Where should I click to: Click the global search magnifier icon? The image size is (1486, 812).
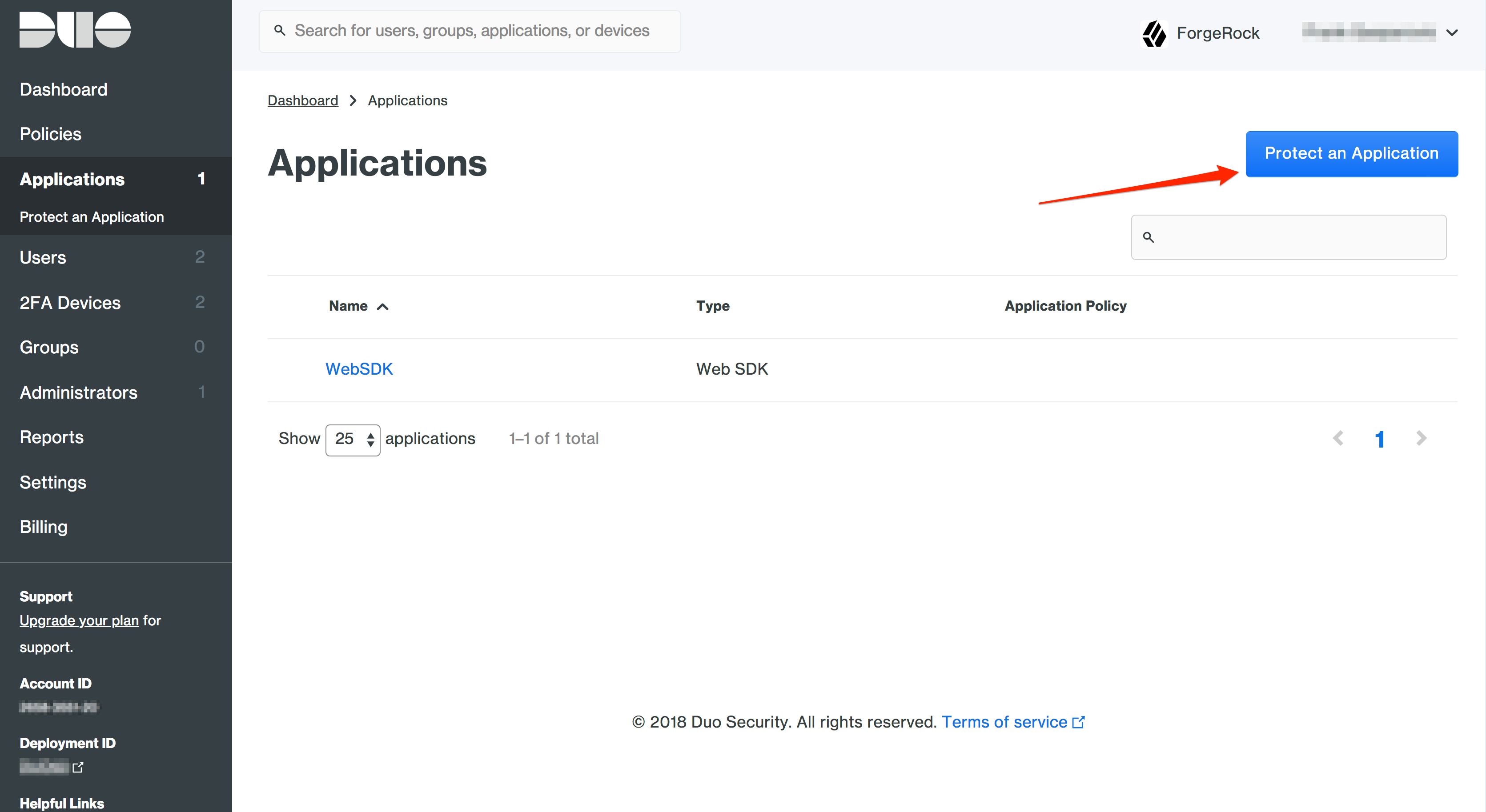tap(280, 31)
